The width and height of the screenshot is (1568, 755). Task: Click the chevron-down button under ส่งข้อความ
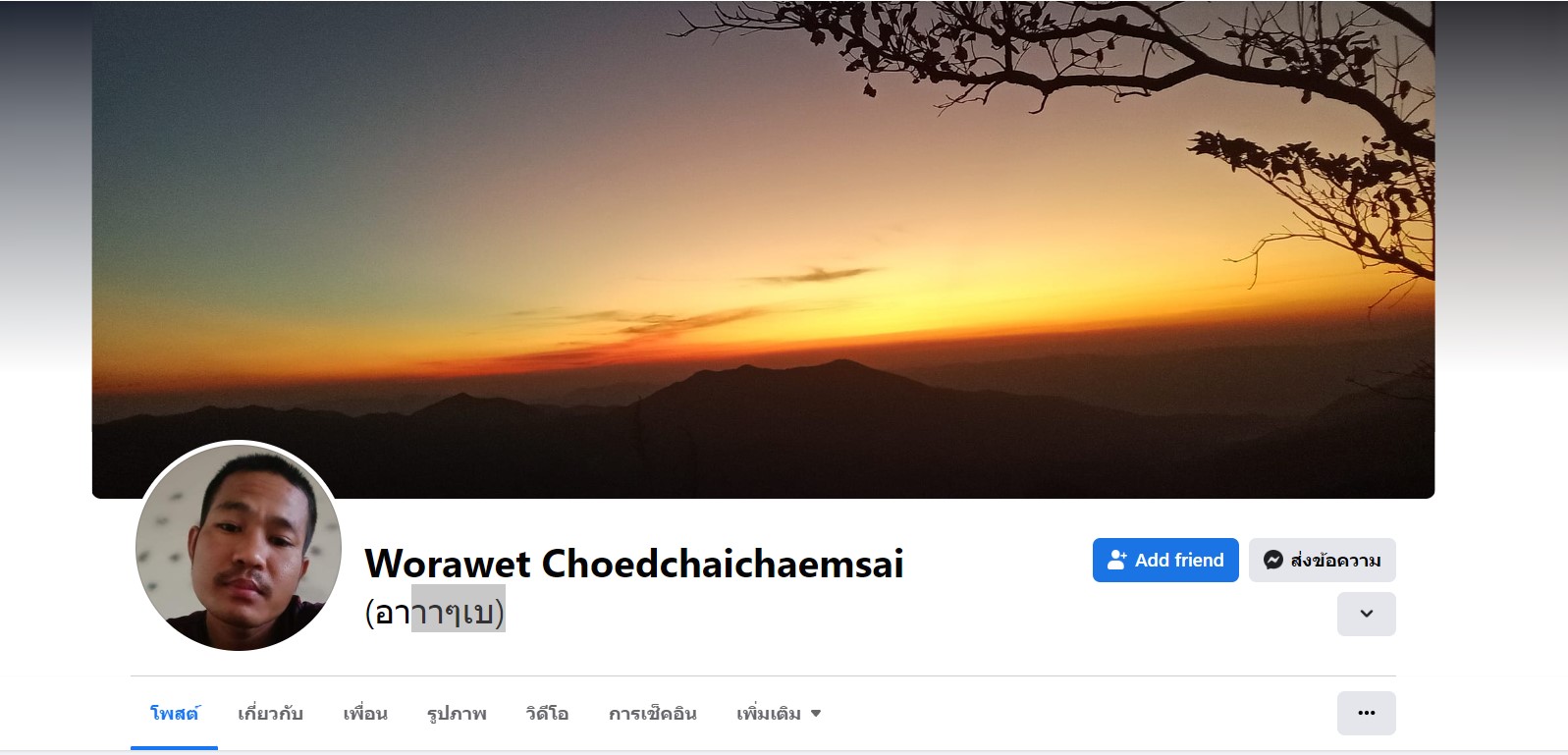[x=1366, y=614]
